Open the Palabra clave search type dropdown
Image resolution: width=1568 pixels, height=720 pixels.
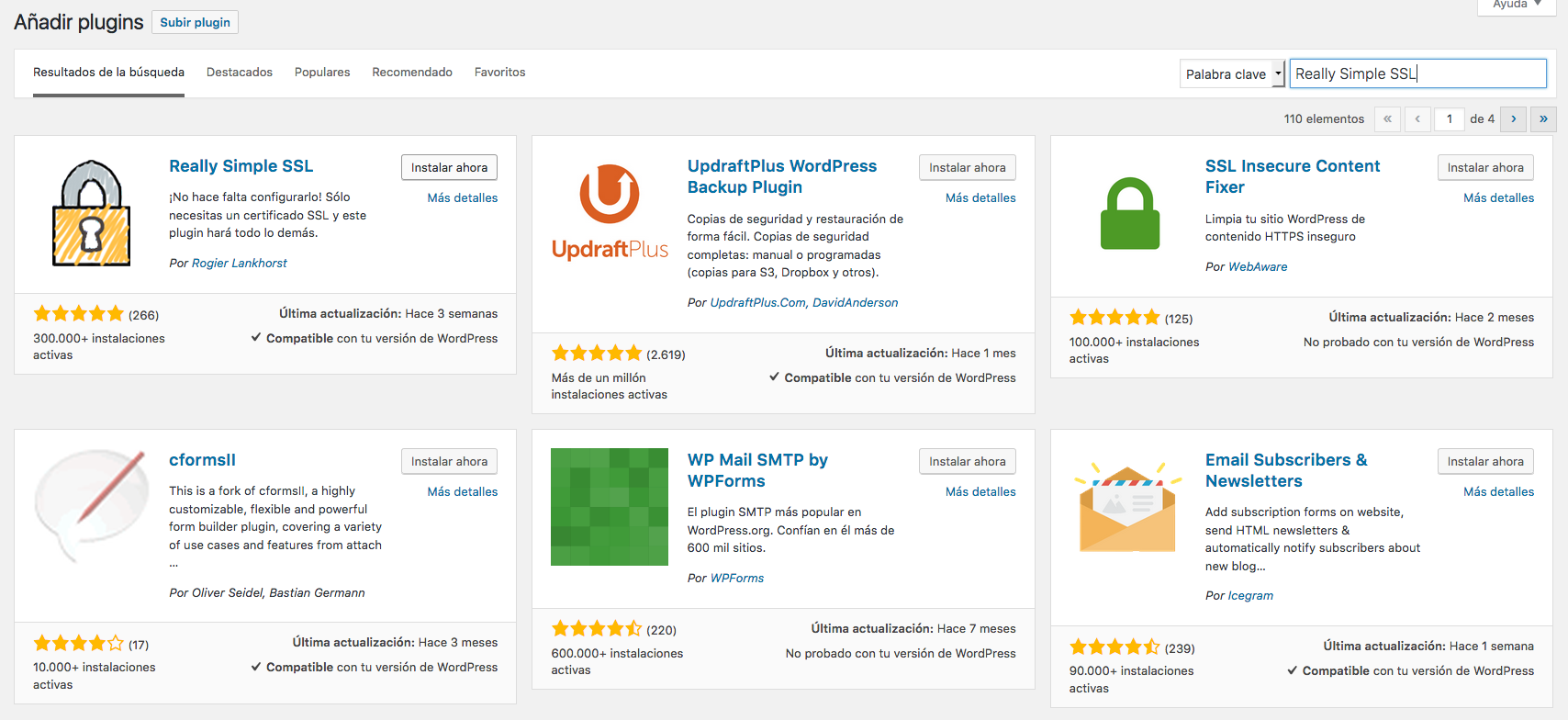coord(1232,73)
